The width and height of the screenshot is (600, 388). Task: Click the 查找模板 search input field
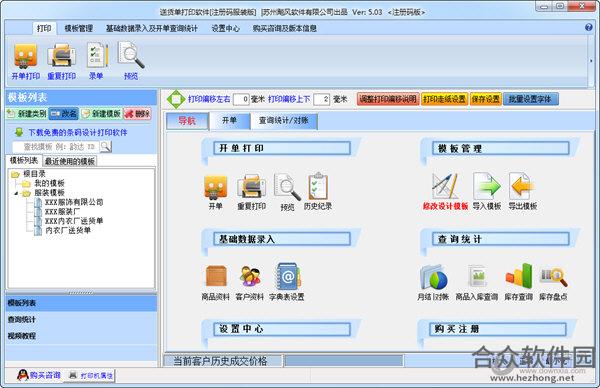(x=56, y=147)
